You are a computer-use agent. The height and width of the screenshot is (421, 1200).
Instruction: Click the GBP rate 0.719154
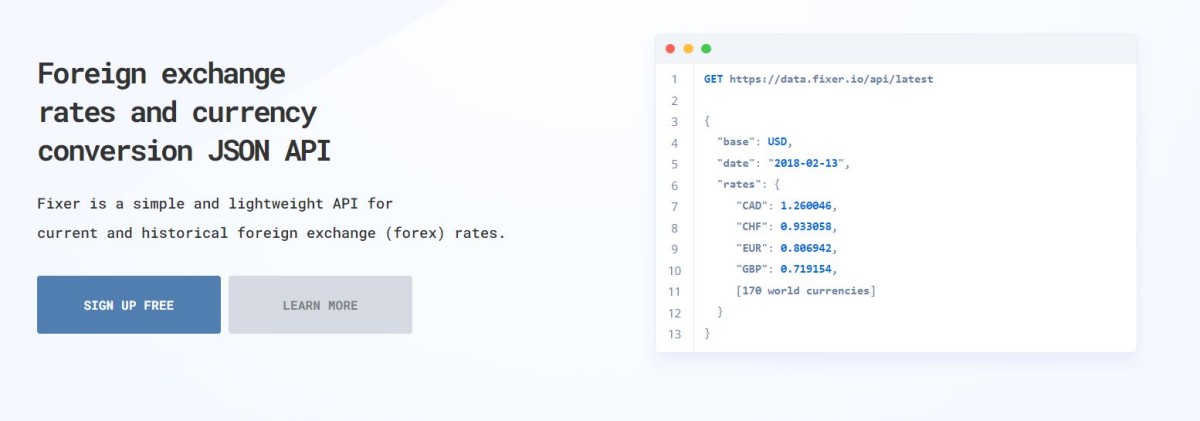coord(805,269)
